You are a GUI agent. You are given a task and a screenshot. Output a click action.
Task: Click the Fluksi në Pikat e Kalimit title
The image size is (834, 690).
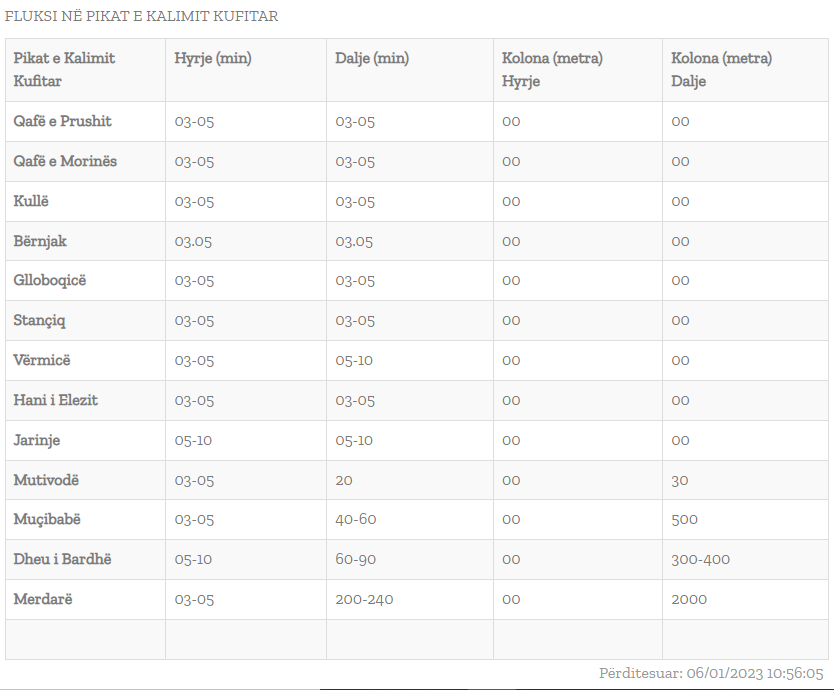141,16
